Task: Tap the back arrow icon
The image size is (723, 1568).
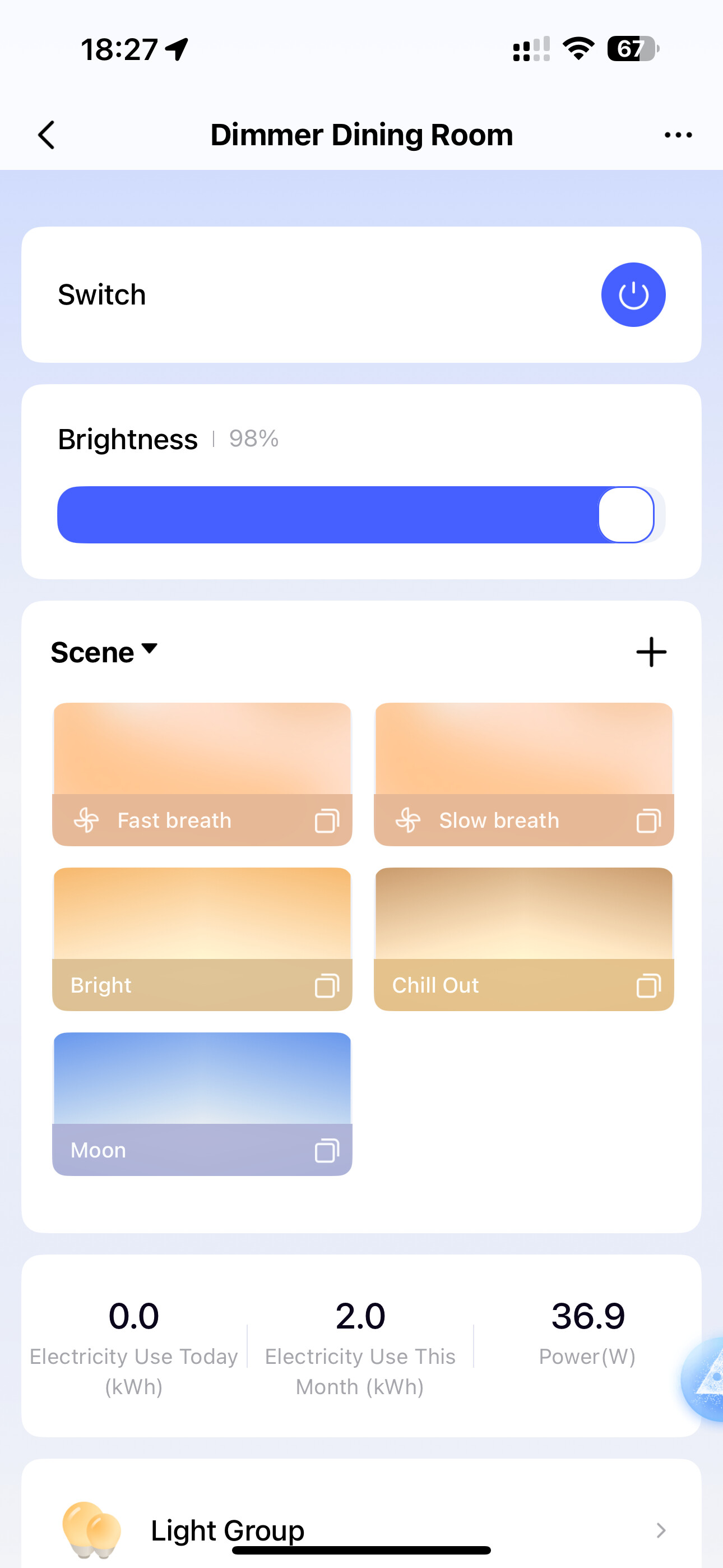Action: pos(47,135)
